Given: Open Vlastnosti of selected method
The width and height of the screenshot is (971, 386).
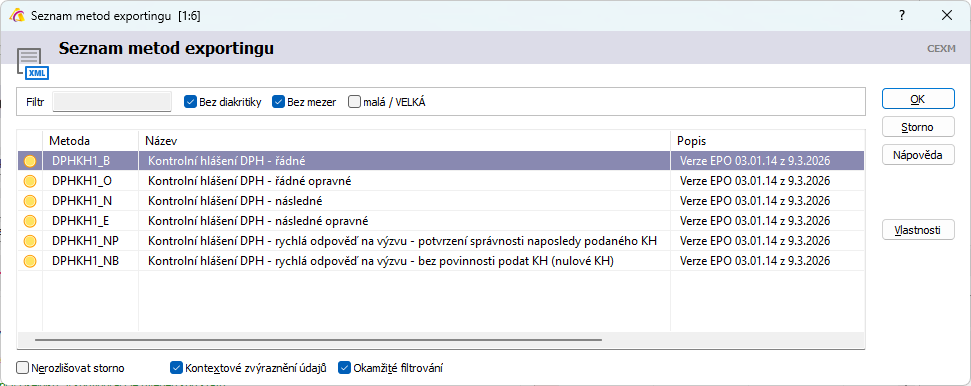Looking at the screenshot, I should [x=918, y=230].
